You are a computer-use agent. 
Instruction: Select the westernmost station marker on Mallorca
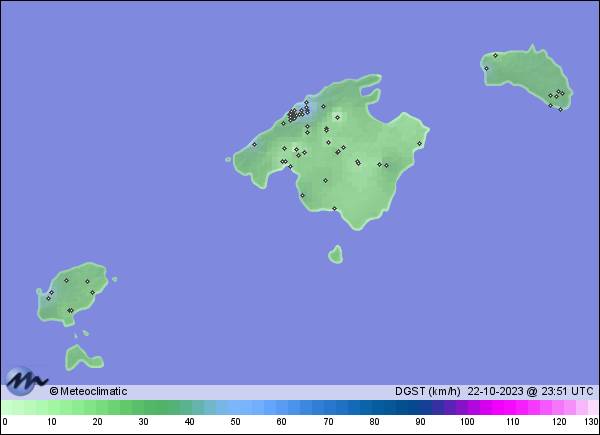coord(254,144)
